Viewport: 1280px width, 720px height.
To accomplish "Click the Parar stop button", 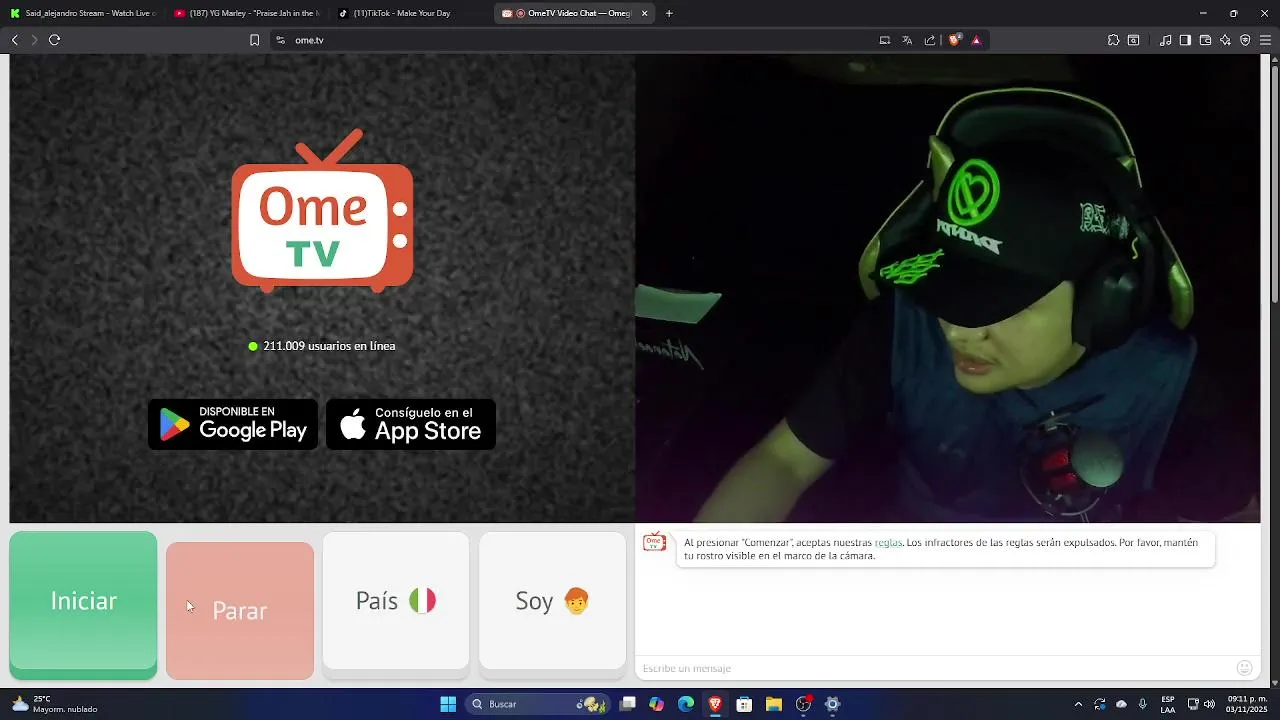I will coord(240,610).
